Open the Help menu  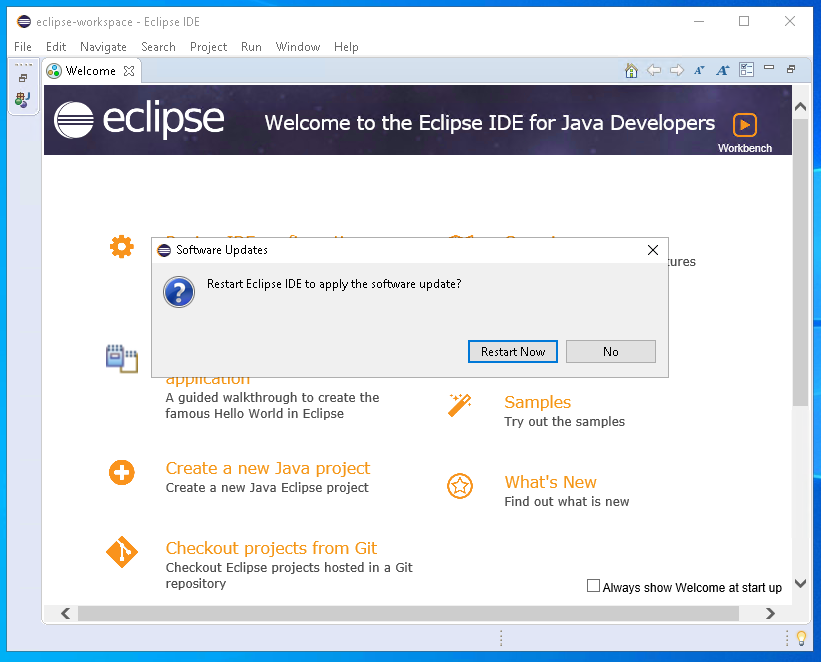coord(346,47)
